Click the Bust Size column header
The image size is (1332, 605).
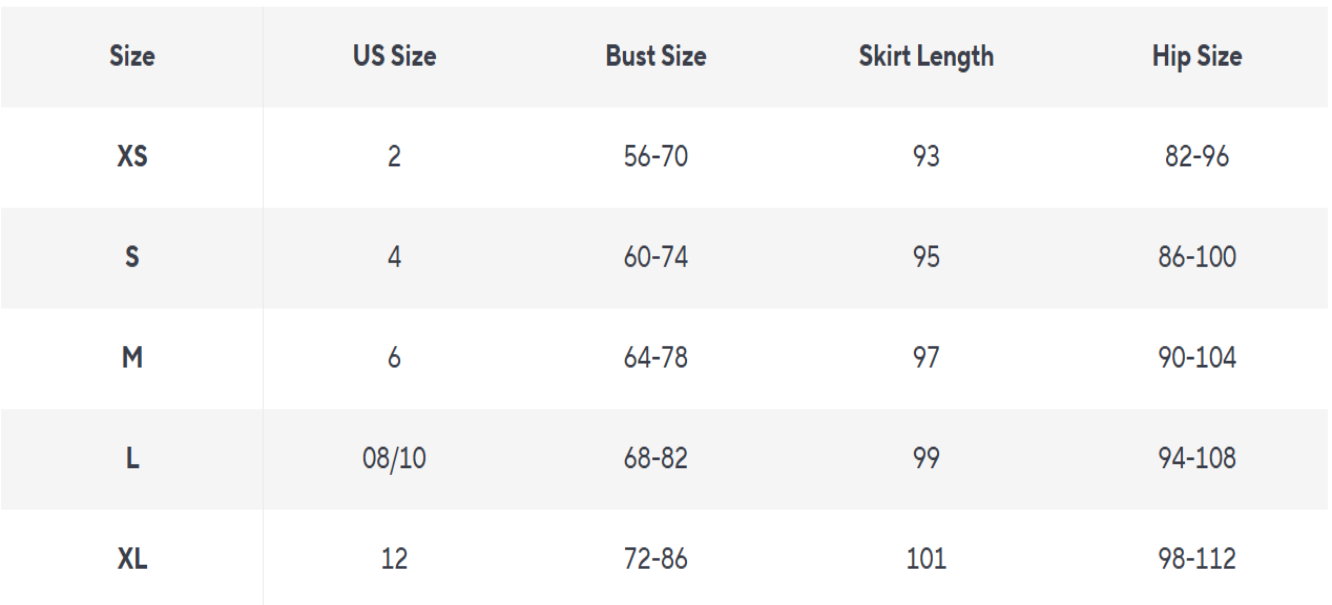point(656,56)
